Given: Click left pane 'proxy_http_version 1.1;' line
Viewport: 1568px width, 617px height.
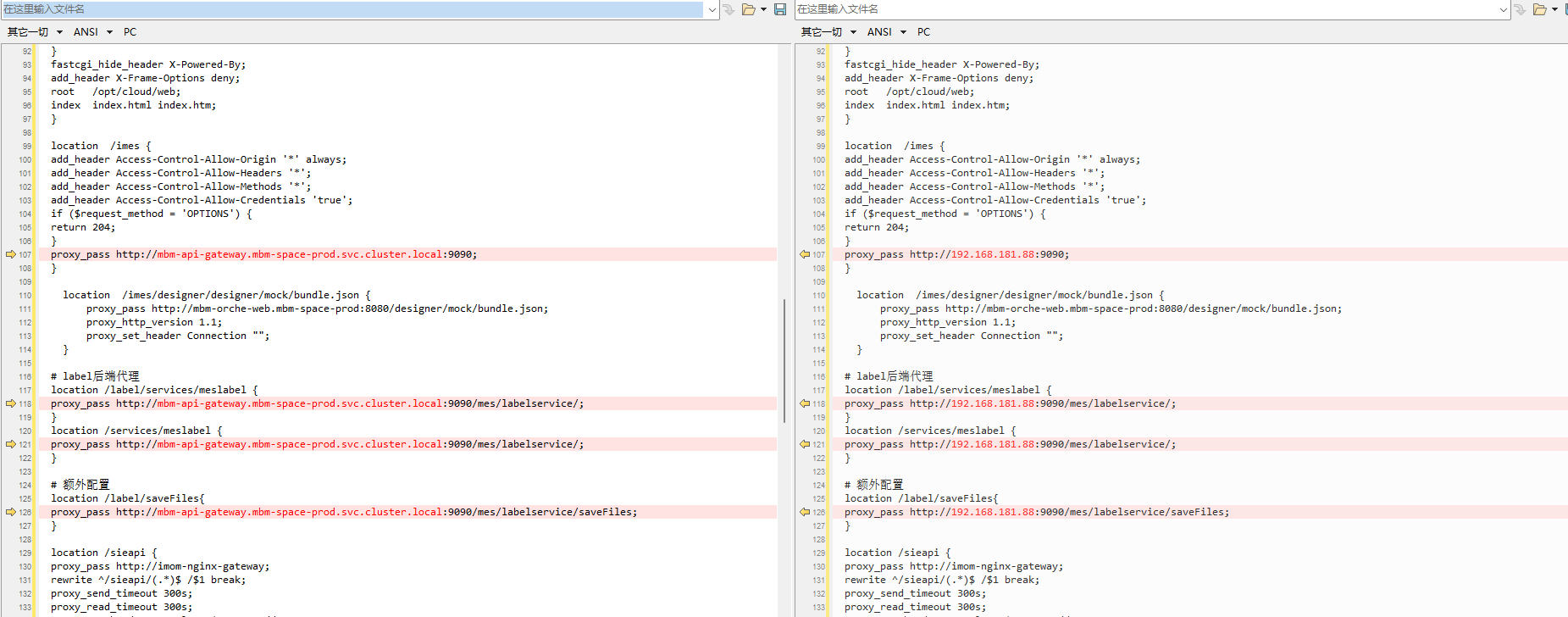Looking at the screenshot, I should point(154,322).
